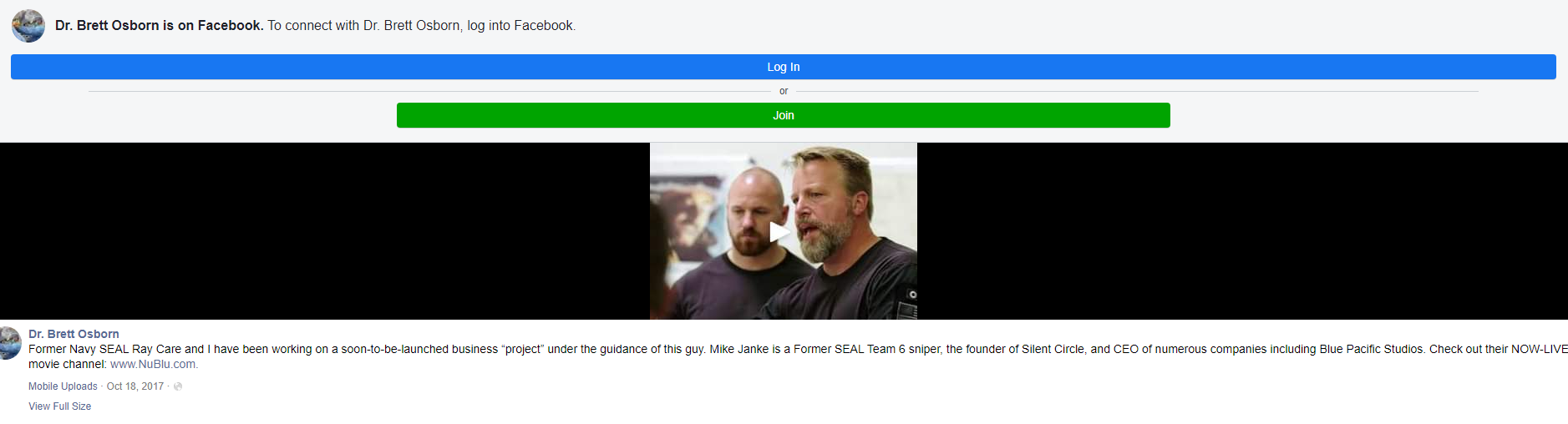Viewport: 1568px width, 424px height.
Task: Click the globe public privacy icon
Action: click(x=178, y=386)
